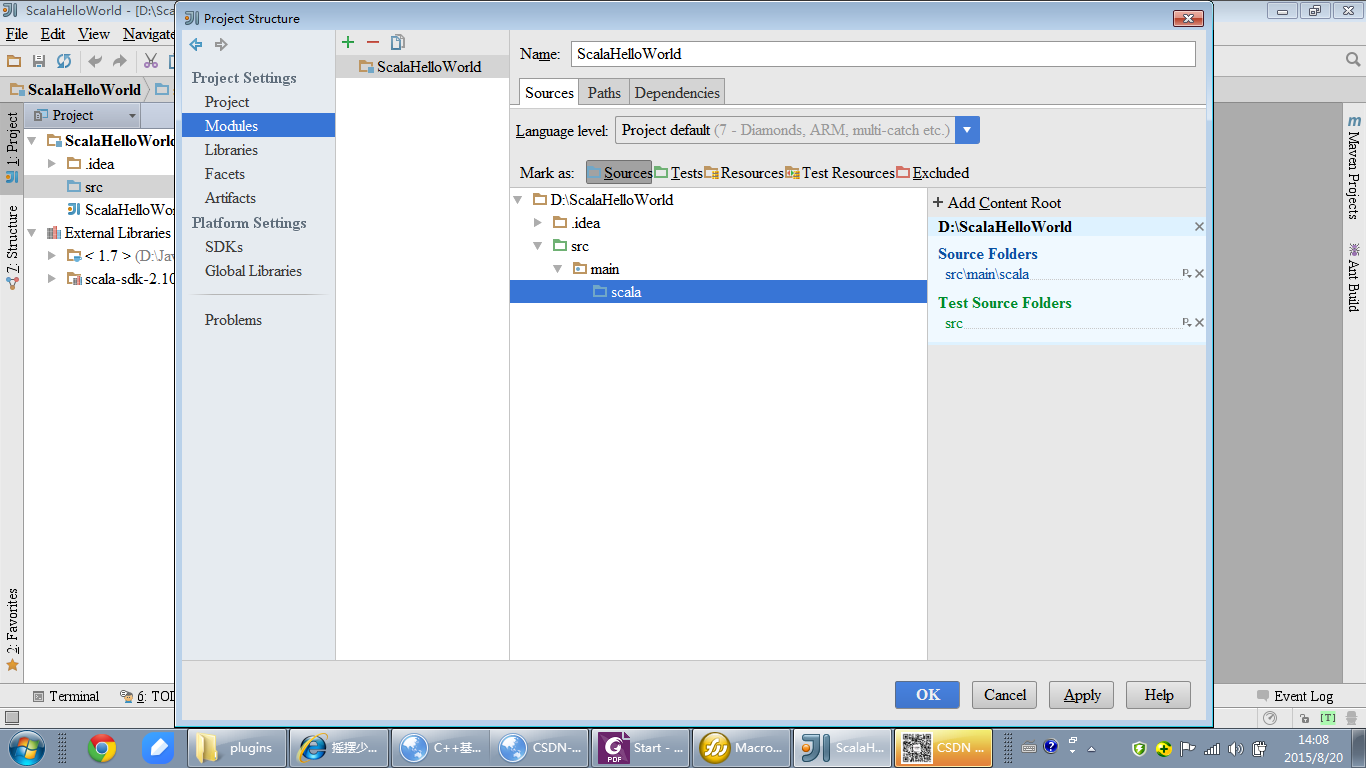
Task: Click Add Content Root
Action: tap(996, 203)
